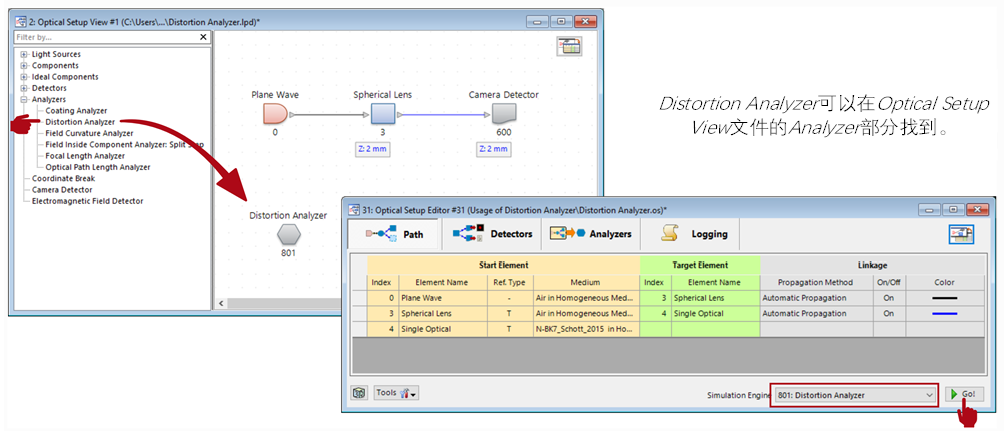Click the Z: 2 mm label under Spherical Lens
The width and height of the screenshot is (1004, 431).
[373, 149]
